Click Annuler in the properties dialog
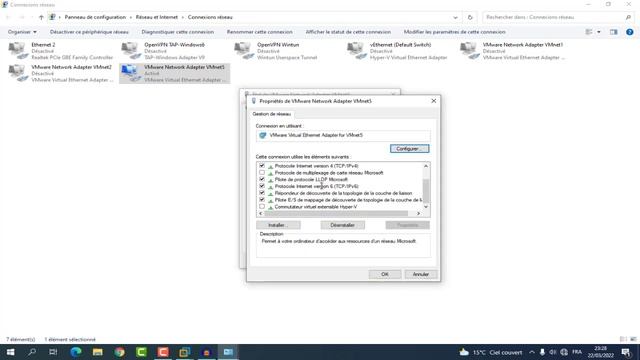Image resolution: width=640 pixels, height=360 pixels. tap(420, 274)
